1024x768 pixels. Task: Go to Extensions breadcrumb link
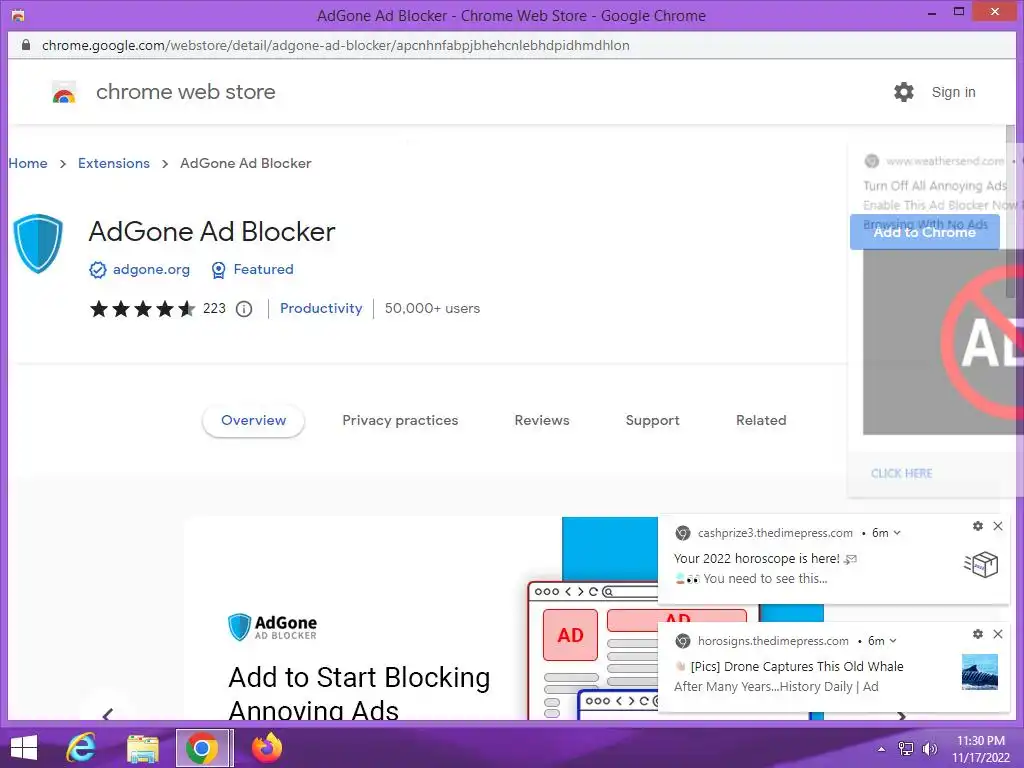click(x=114, y=163)
